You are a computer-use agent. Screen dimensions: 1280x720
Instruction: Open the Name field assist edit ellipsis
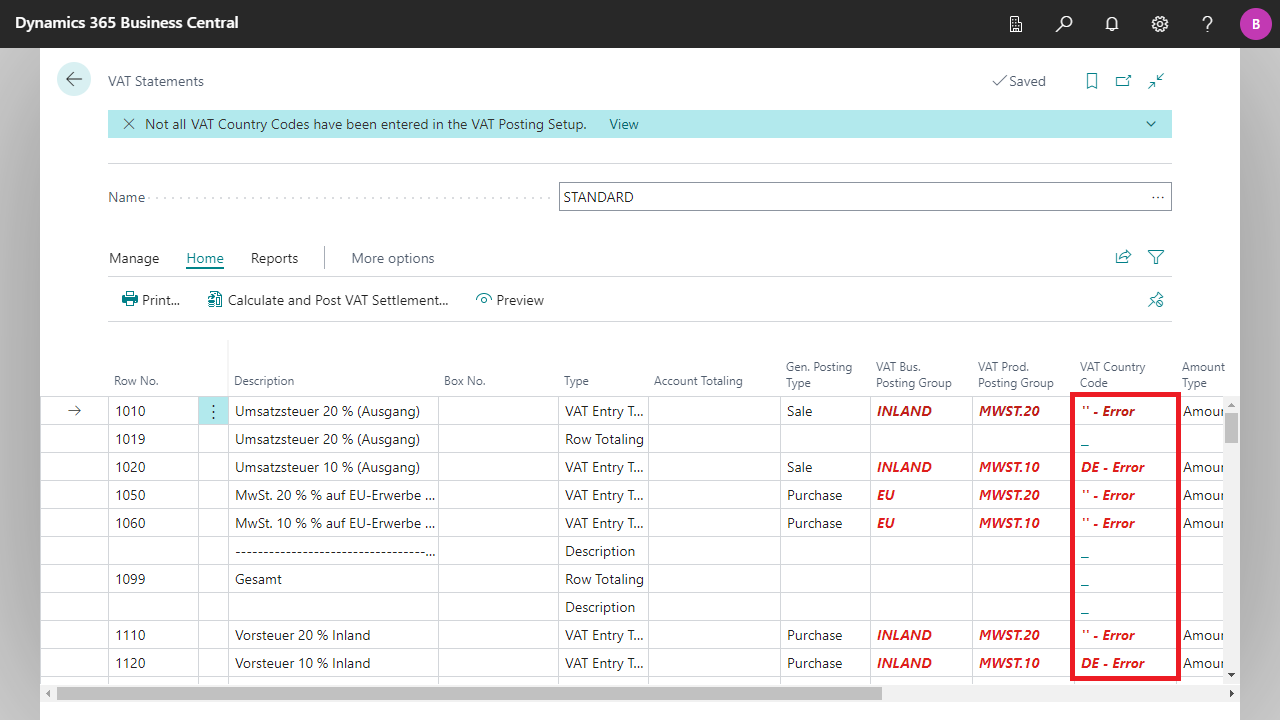pos(1158,197)
